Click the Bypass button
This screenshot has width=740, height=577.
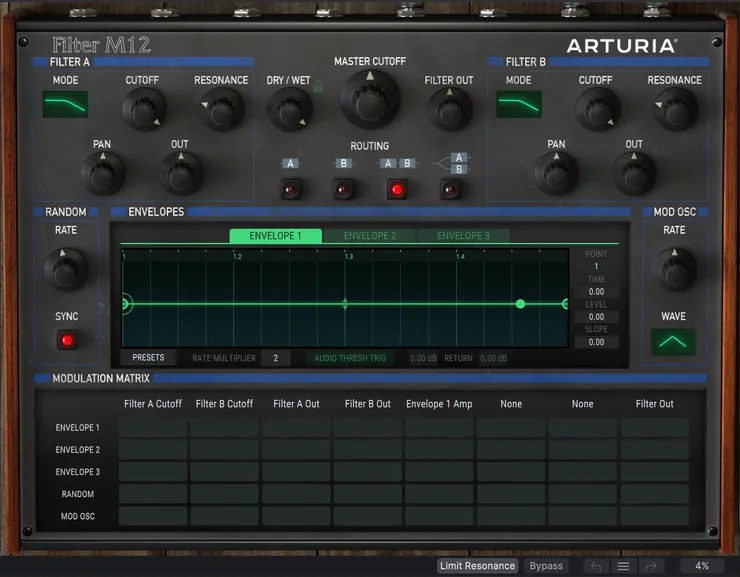point(546,566)
